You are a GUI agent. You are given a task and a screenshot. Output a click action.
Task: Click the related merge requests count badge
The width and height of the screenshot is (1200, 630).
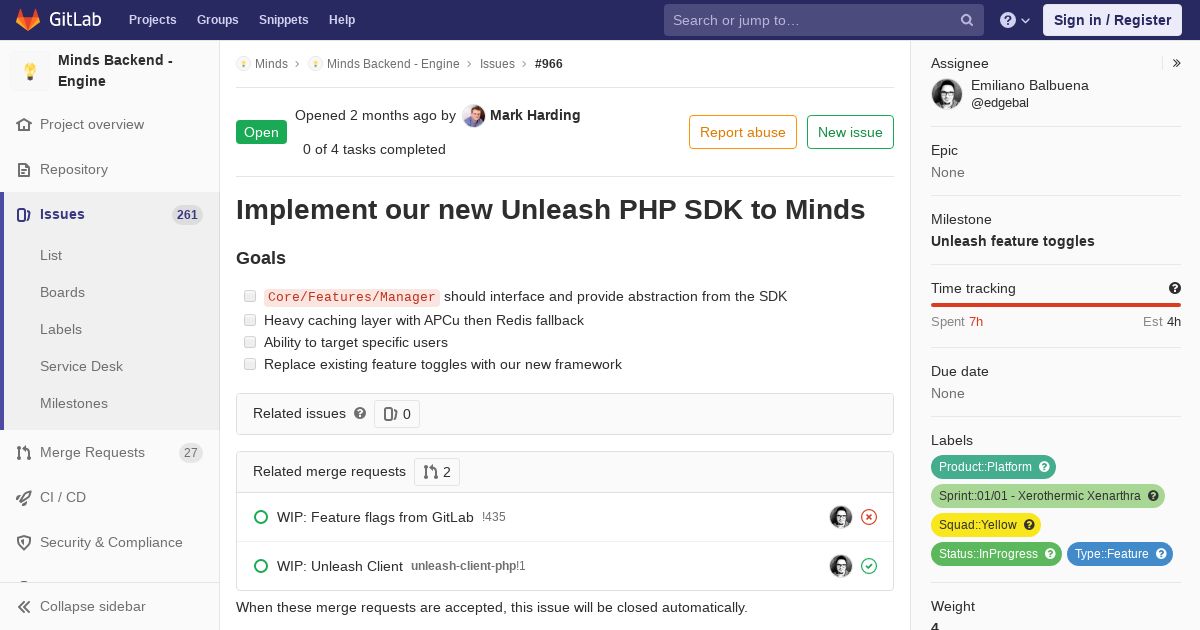tap(437, 472)
